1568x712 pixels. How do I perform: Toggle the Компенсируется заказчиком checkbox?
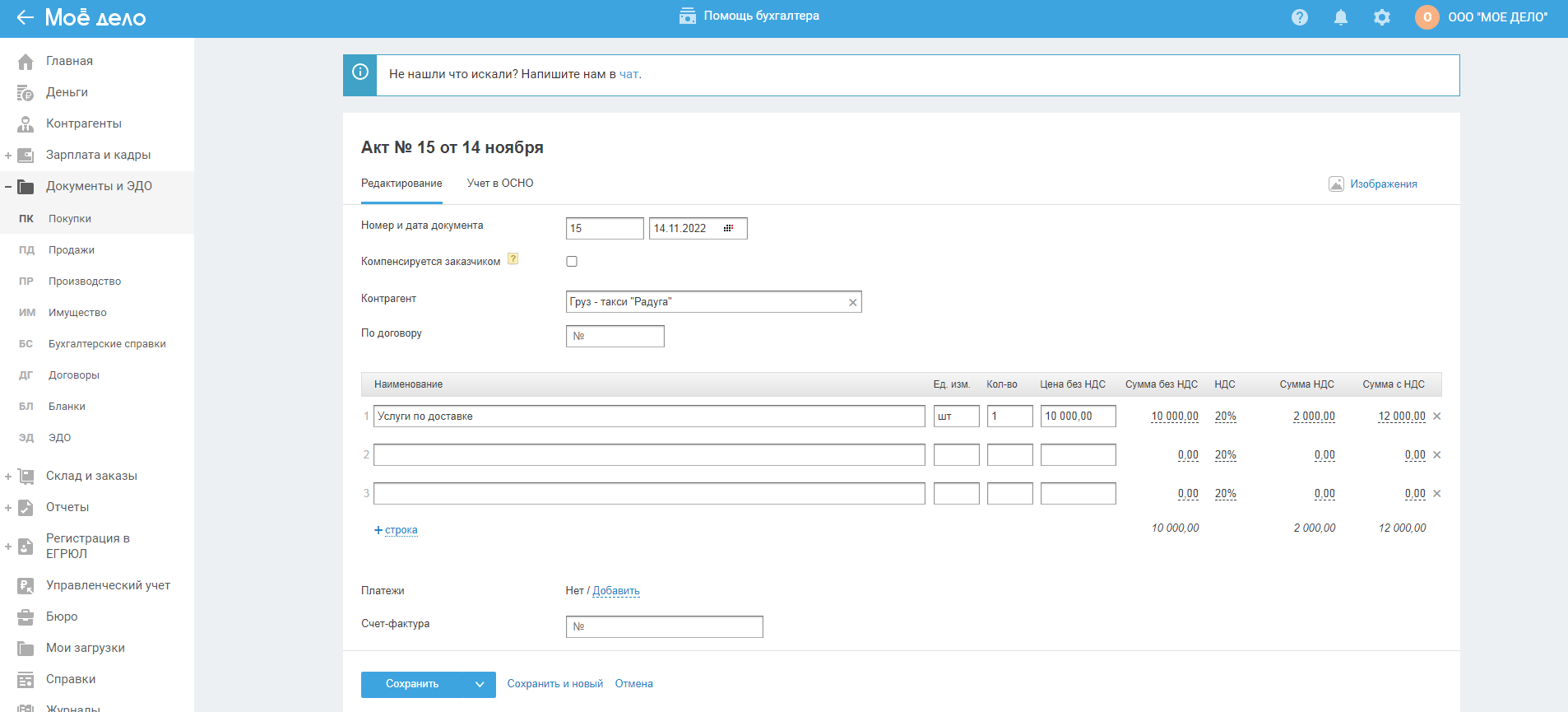tap(572, 262)
